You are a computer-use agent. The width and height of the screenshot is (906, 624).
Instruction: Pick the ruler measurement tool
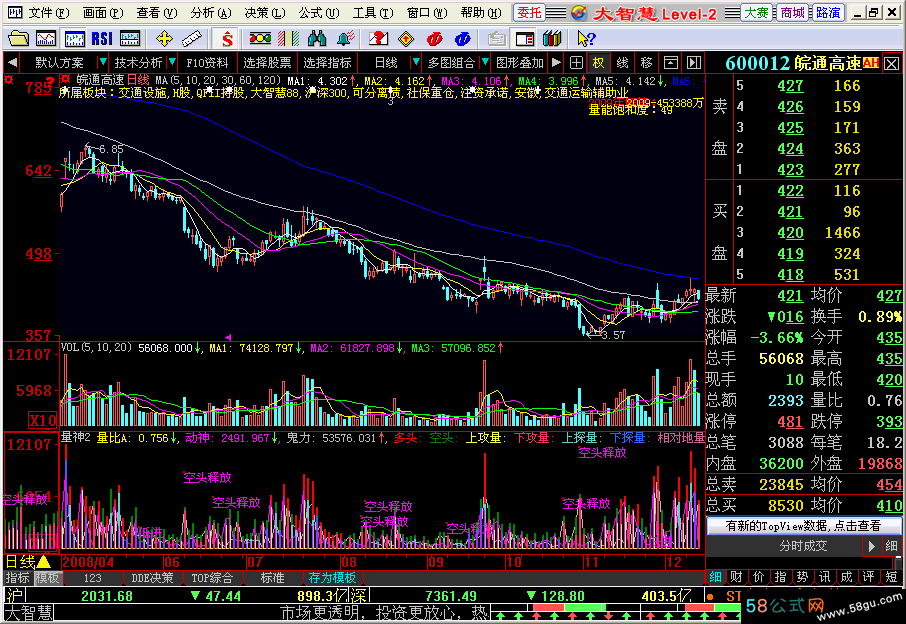point(191,39)
